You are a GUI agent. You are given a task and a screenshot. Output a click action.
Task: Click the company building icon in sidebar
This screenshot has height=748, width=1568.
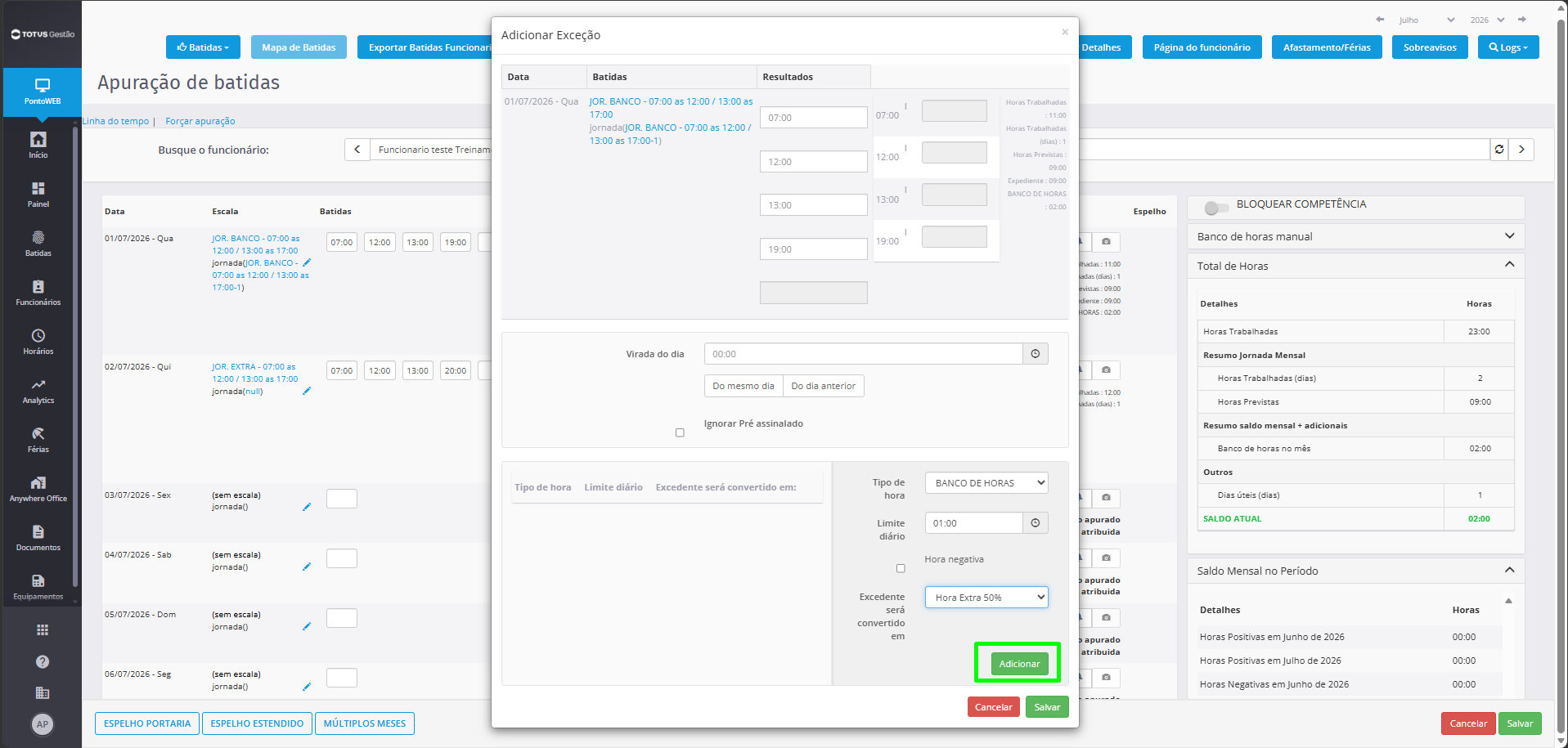click(x=43, y=693)
